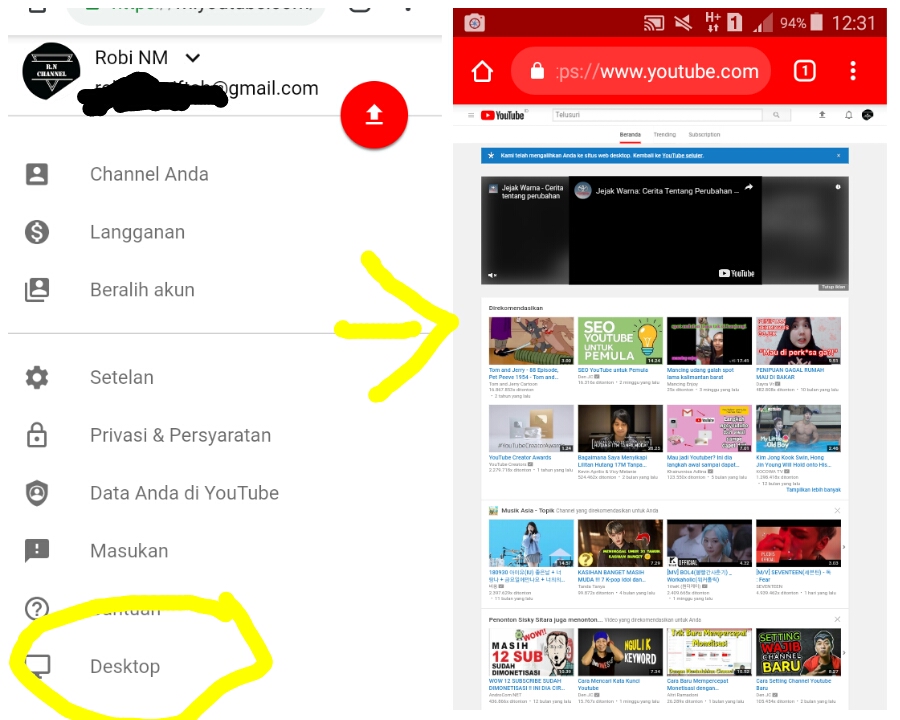Open the hamburger menu beside YouTube logo
Viewport: 900px width, 720px height.
[470, 114]
